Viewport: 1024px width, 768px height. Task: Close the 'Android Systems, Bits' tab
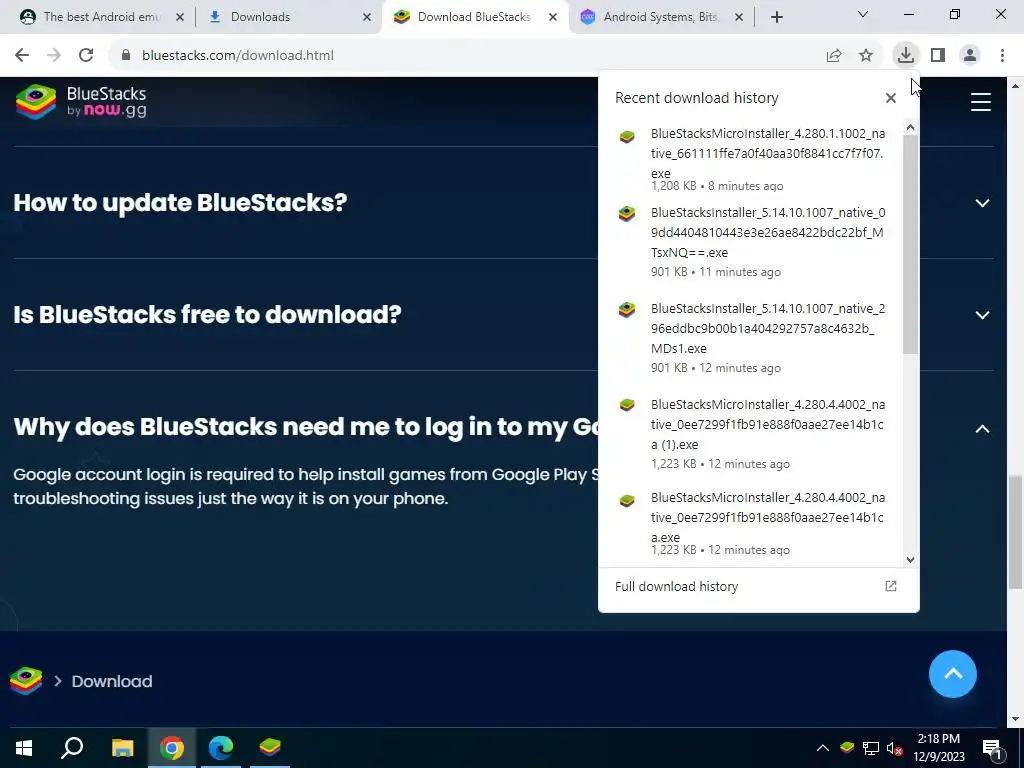pyautogui.click(x=739, y=17)
